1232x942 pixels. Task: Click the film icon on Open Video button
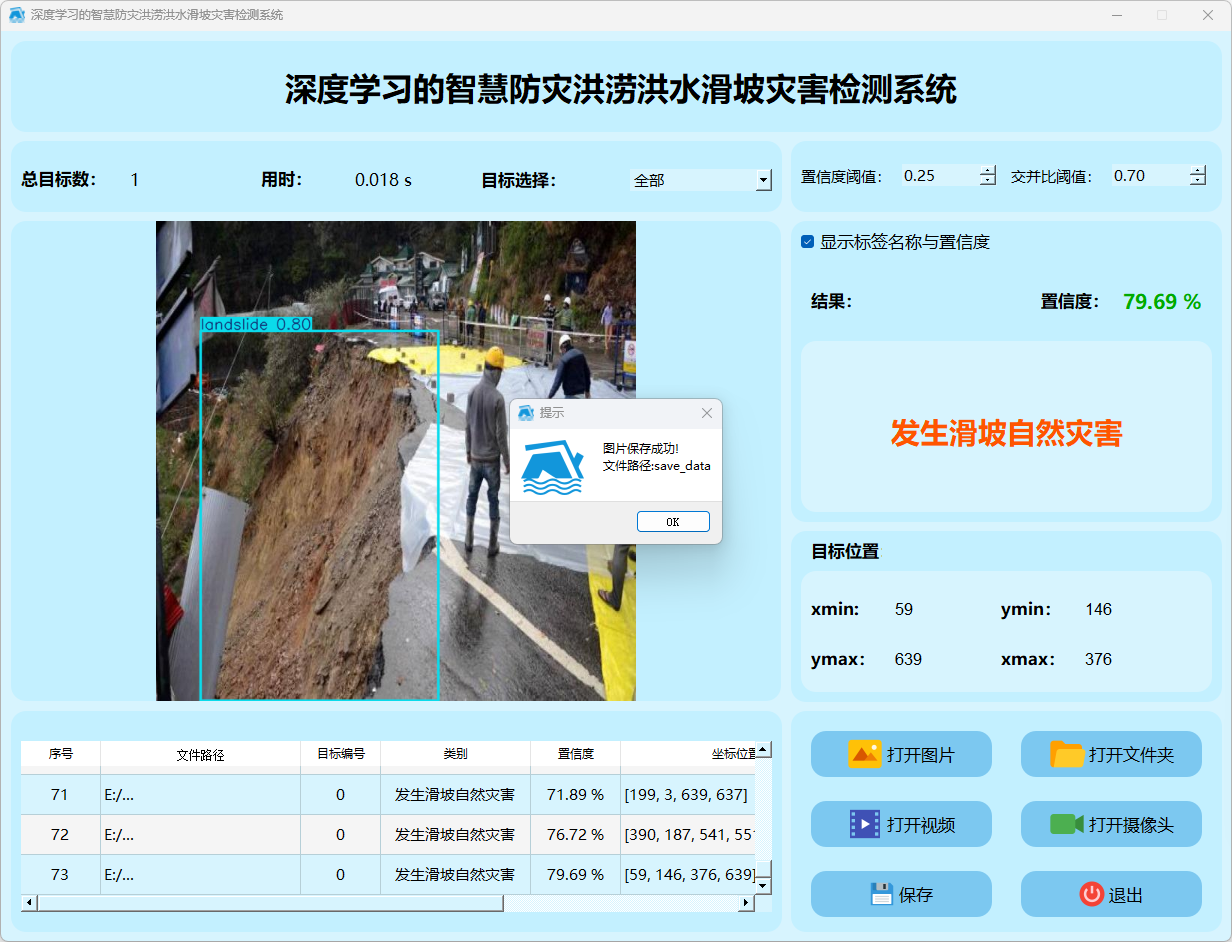click(x=864, y=824)
